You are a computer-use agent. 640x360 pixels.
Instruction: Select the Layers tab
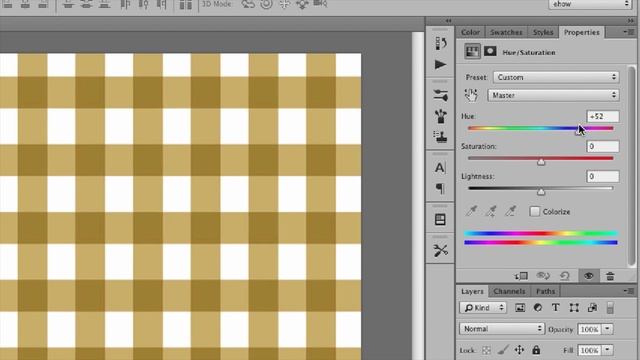(x=472, y=291)
